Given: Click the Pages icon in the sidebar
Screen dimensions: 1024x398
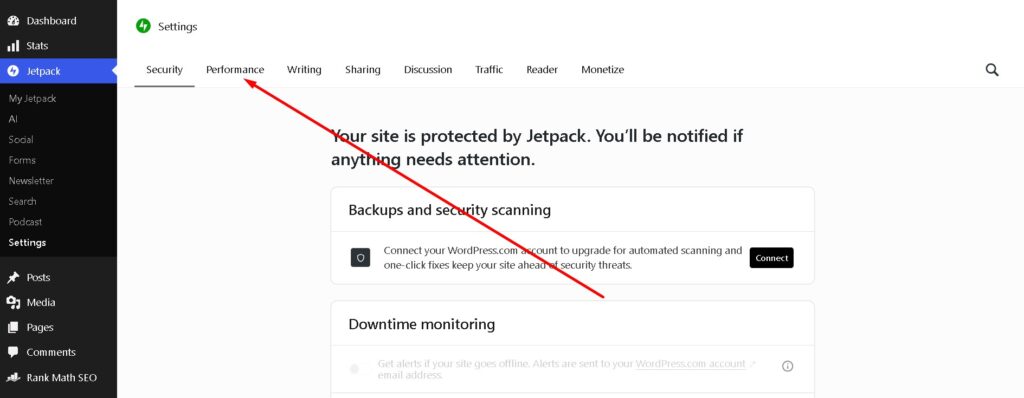Looking at the screenshot, I should point(13,327).
